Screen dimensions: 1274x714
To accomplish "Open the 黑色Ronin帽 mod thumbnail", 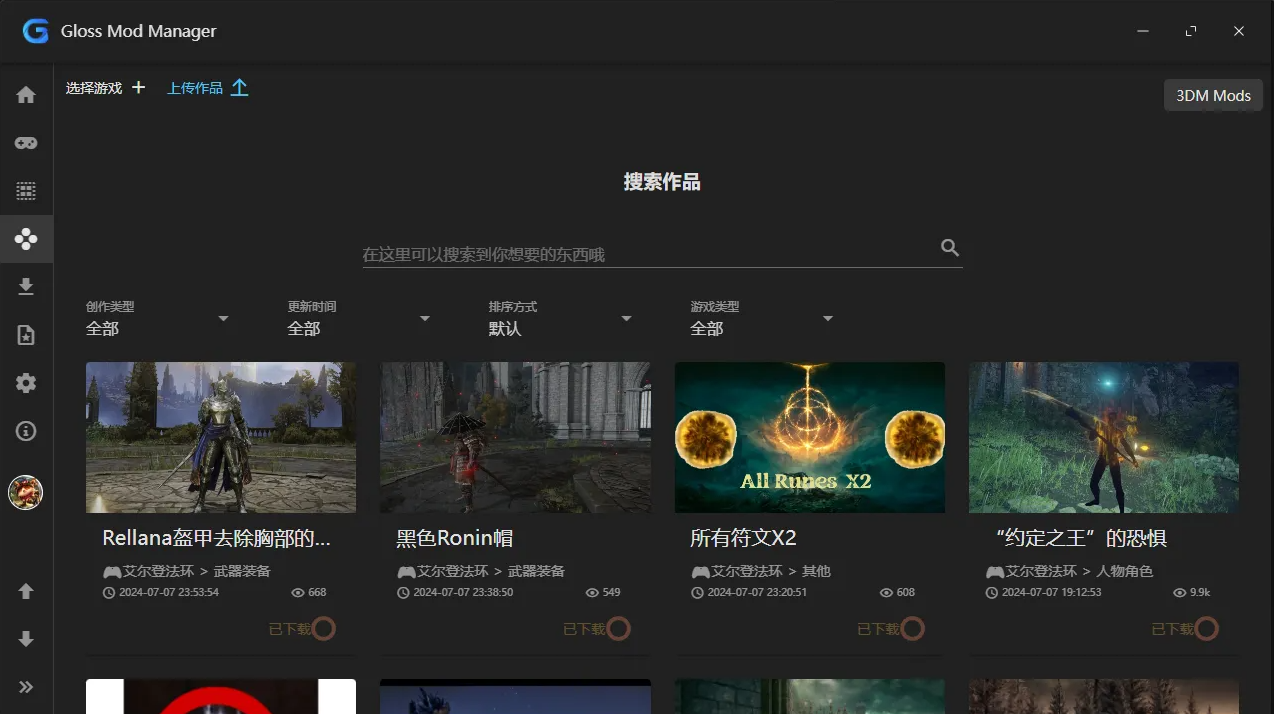I will 515,437.
